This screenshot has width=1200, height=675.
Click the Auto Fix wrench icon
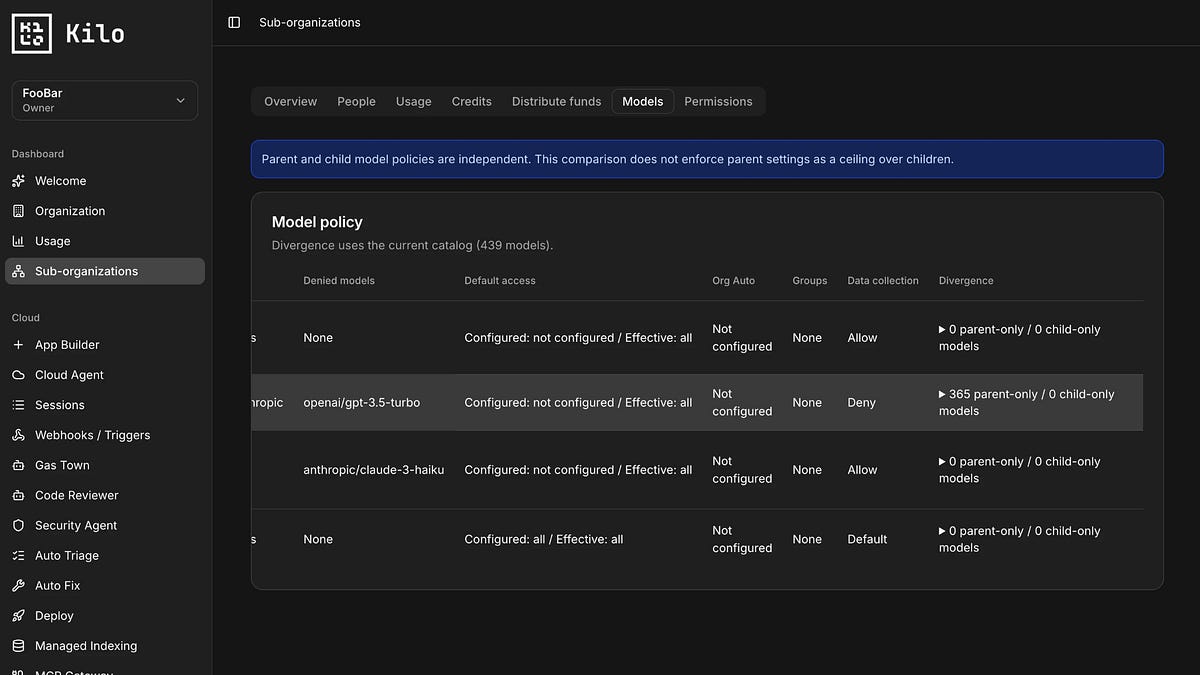(18, 585)
